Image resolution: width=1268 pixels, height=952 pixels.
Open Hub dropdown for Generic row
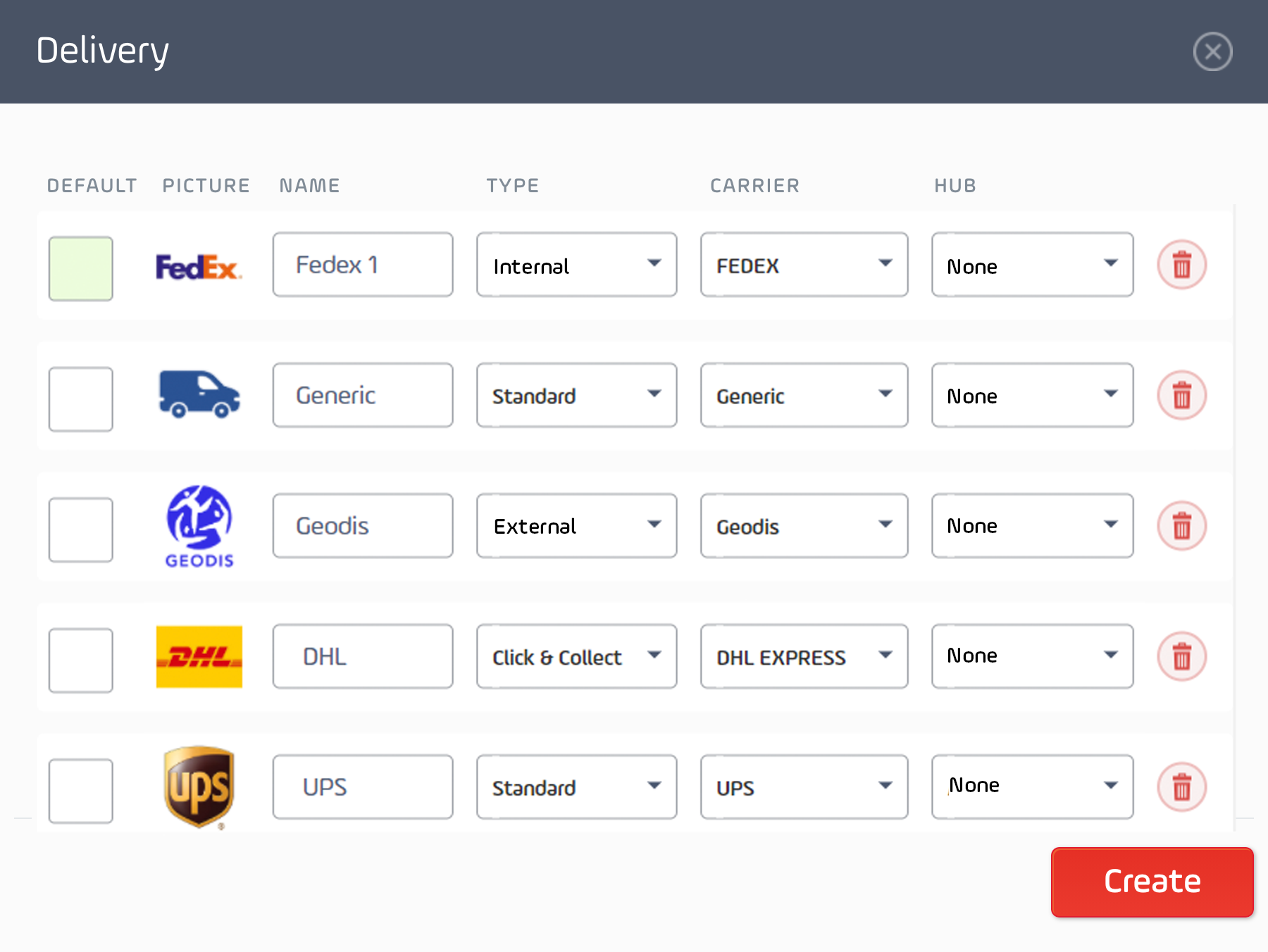coord(1032,395)
